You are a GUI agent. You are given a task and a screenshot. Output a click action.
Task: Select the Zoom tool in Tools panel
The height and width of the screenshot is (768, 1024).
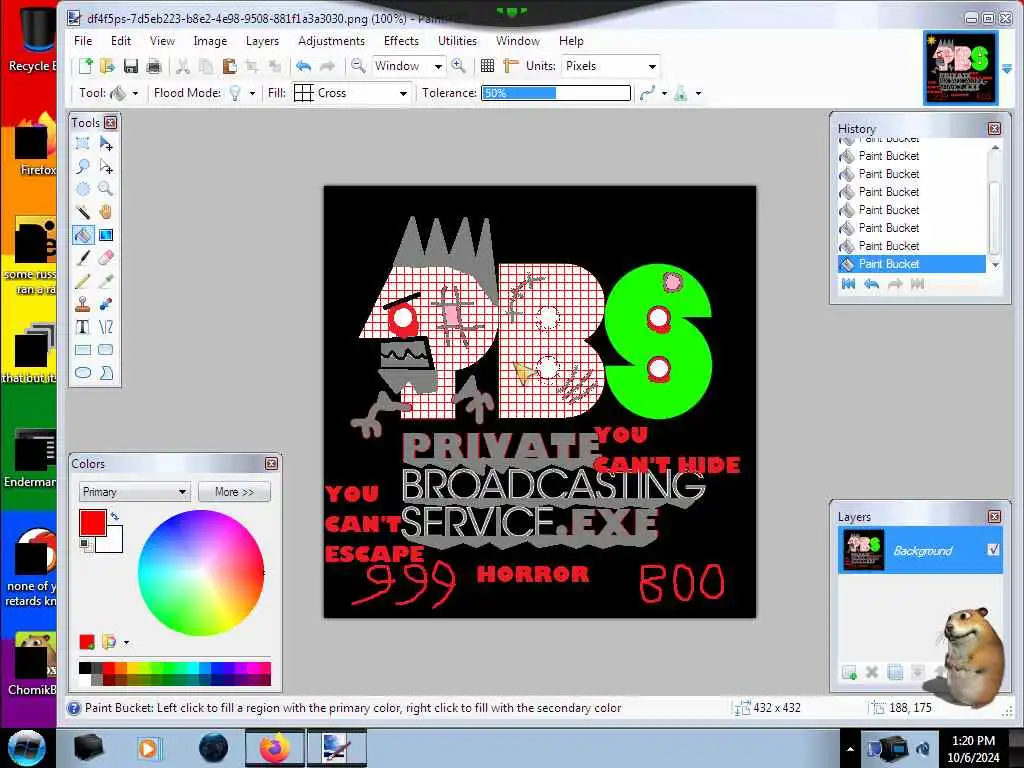coord(106,189)
